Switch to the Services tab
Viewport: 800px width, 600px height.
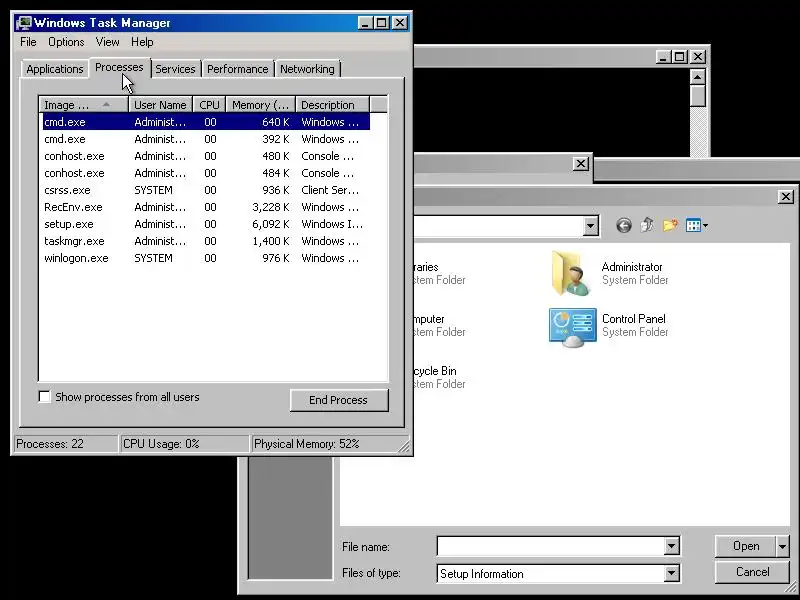click(175, 69)
